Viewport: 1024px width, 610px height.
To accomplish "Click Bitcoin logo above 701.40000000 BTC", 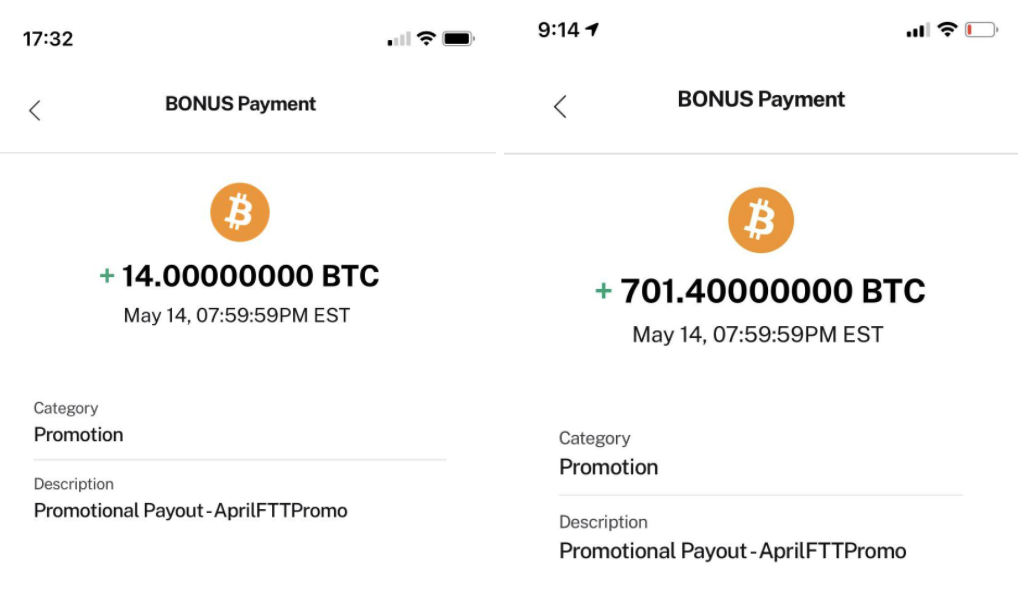I will coord(761,220).
